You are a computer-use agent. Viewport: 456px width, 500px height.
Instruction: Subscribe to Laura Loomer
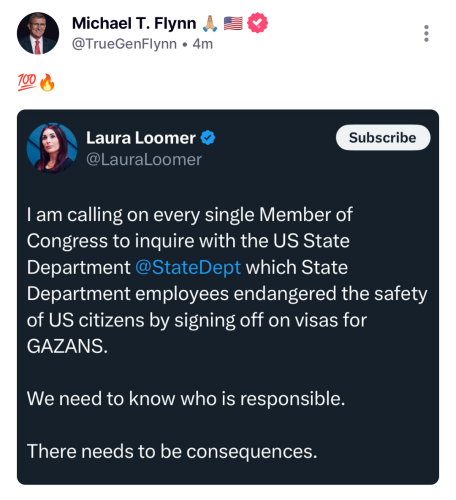383,137
